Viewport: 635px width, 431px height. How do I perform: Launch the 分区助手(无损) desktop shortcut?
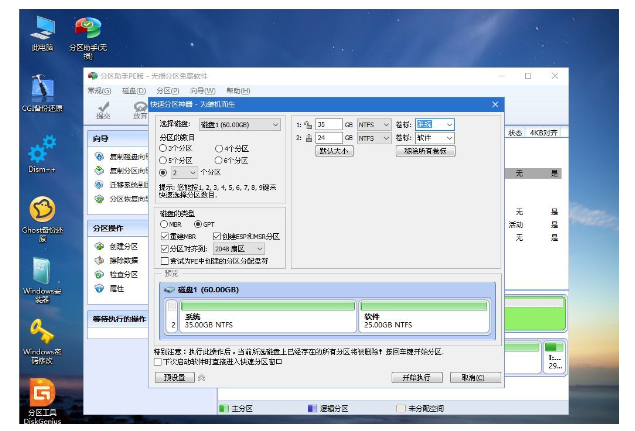[x=88, y=36]
